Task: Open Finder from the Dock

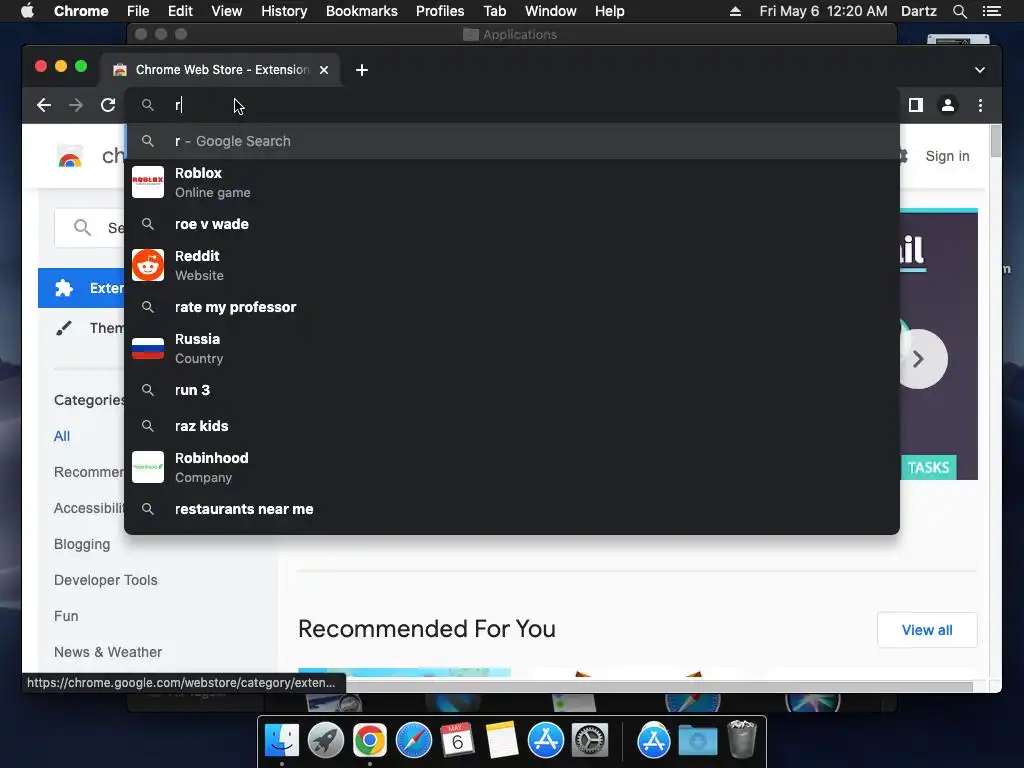Action: pos(282,741)
